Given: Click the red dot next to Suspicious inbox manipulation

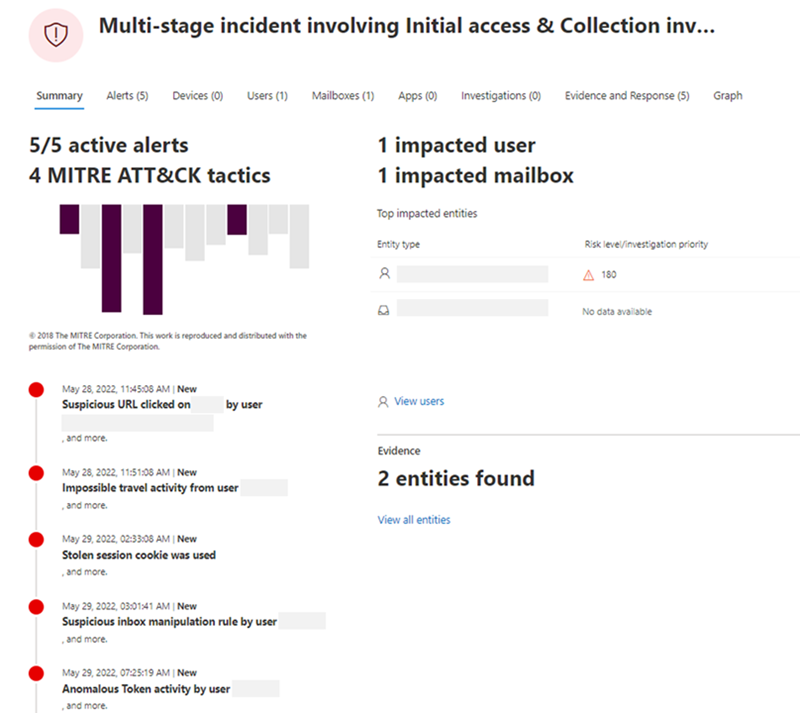Looking at the screenshot, I should pyautogui.click(x=36, y=608).
